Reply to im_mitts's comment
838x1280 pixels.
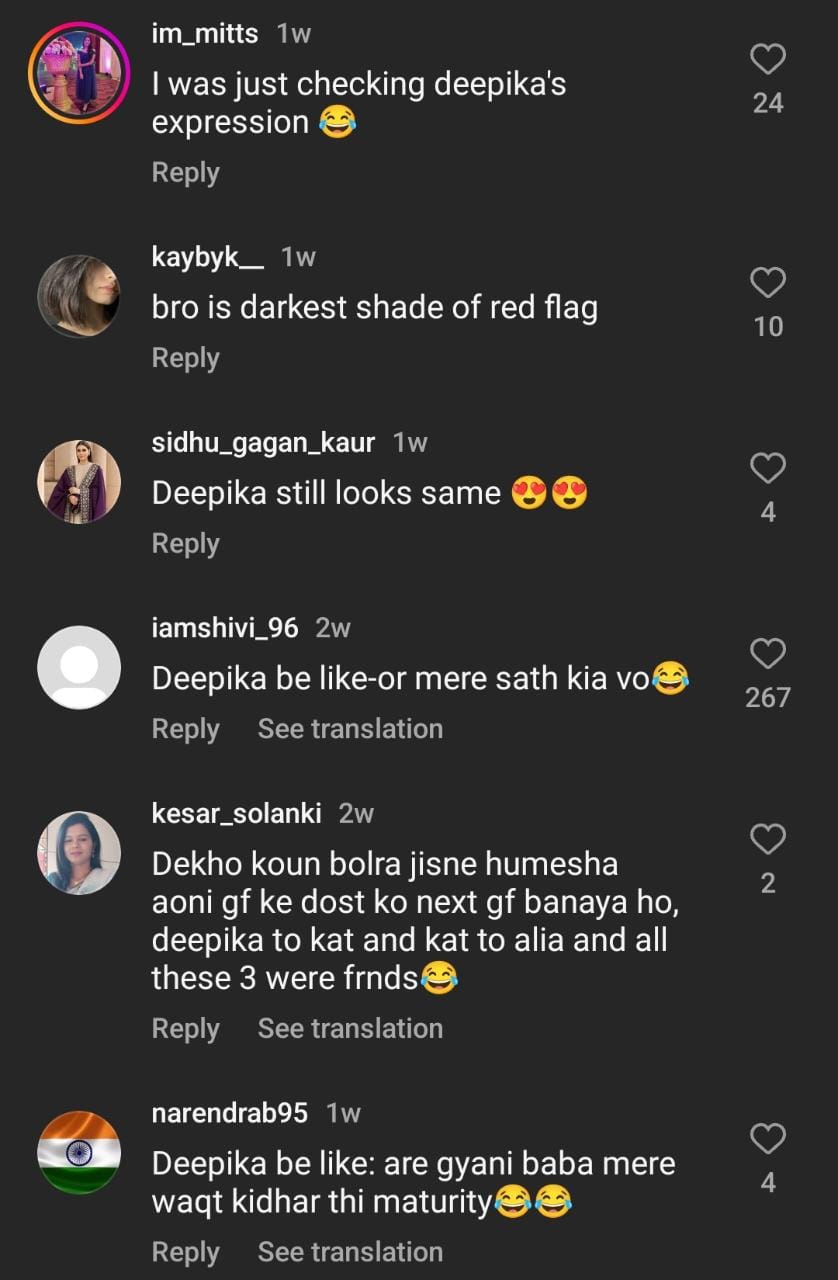(185, 172)
